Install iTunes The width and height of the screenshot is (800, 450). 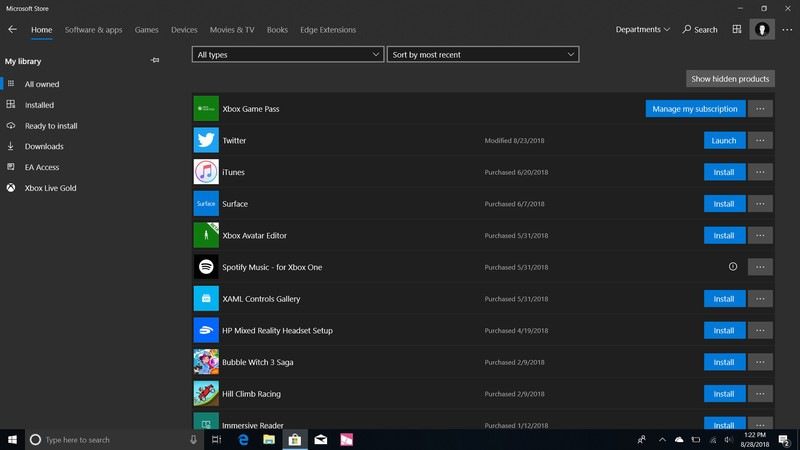click(x=724, y=172)
